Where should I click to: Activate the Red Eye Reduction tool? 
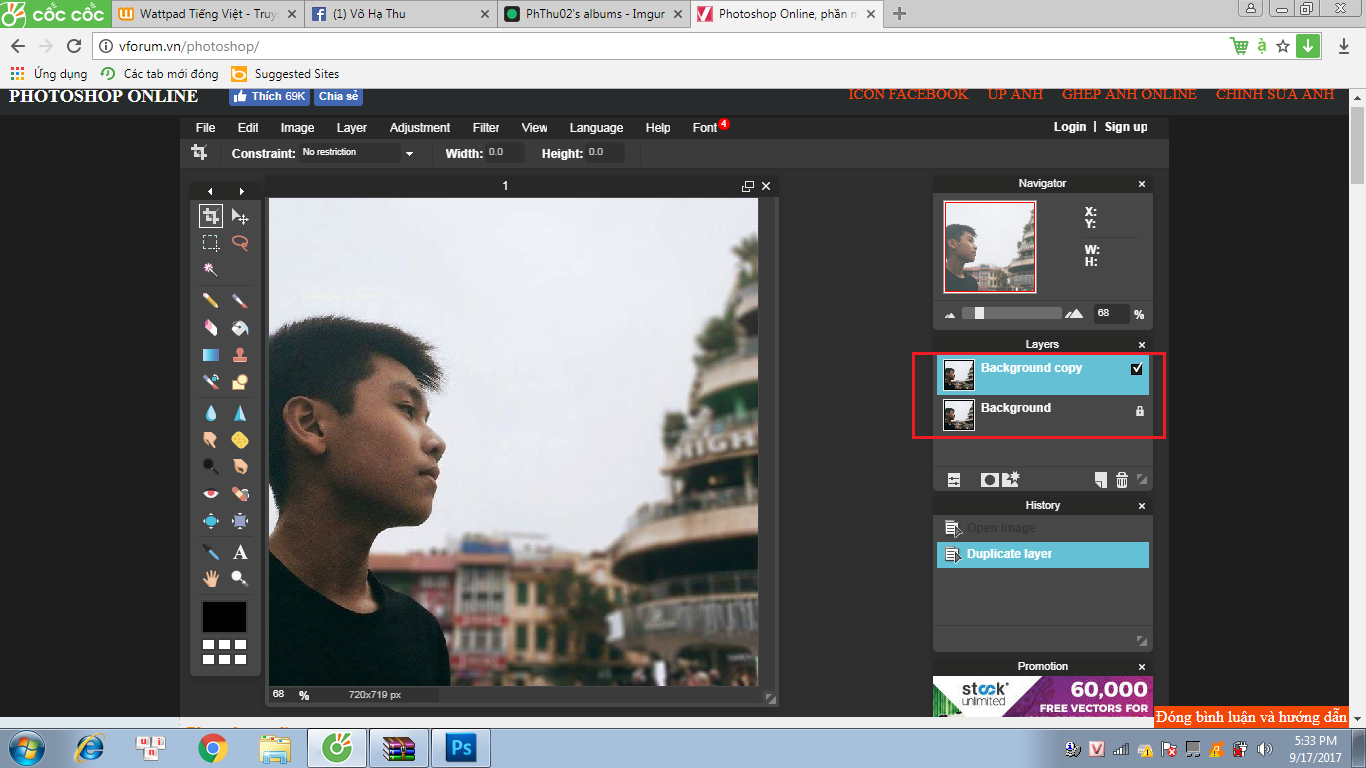click(210, 493)
